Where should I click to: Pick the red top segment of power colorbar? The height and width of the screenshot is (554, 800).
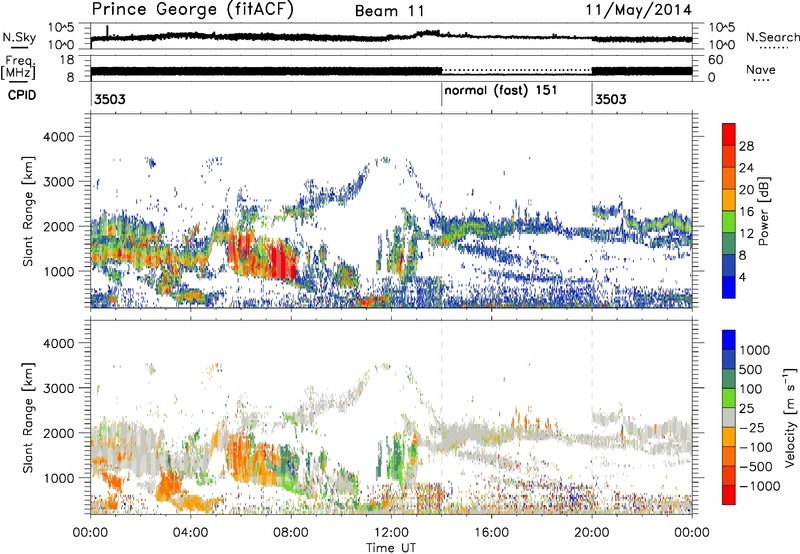point(729,134)
